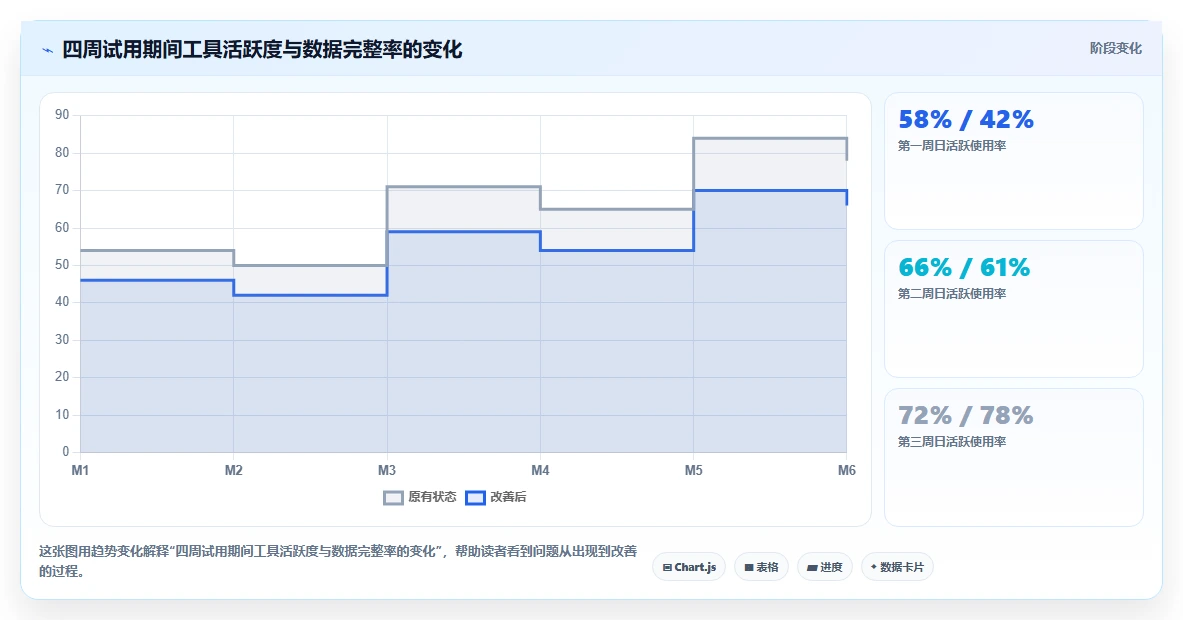Select the Chart.js tag chip
This screenshot has height=620, width=1183.
(689, 567)
